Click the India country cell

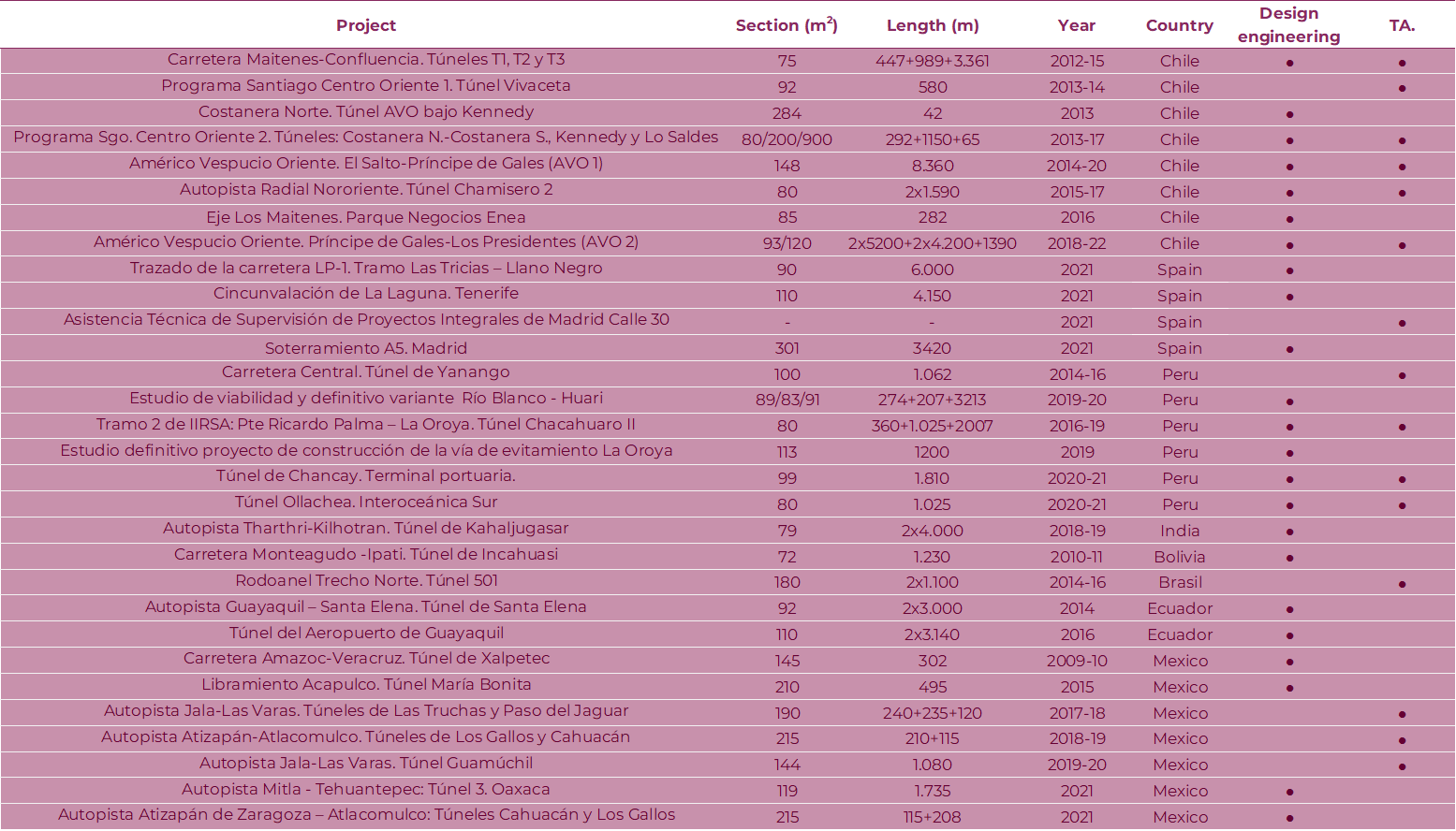pyautogui.click(x=1179, y=531)
